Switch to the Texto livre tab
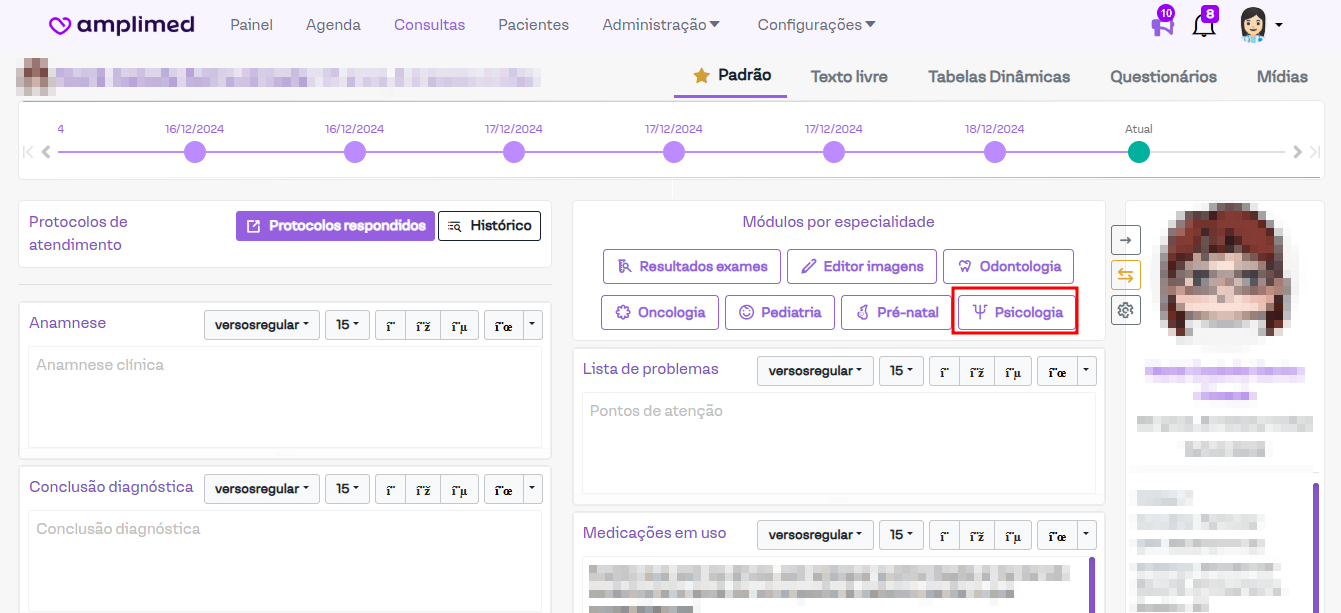 [848, 77]
